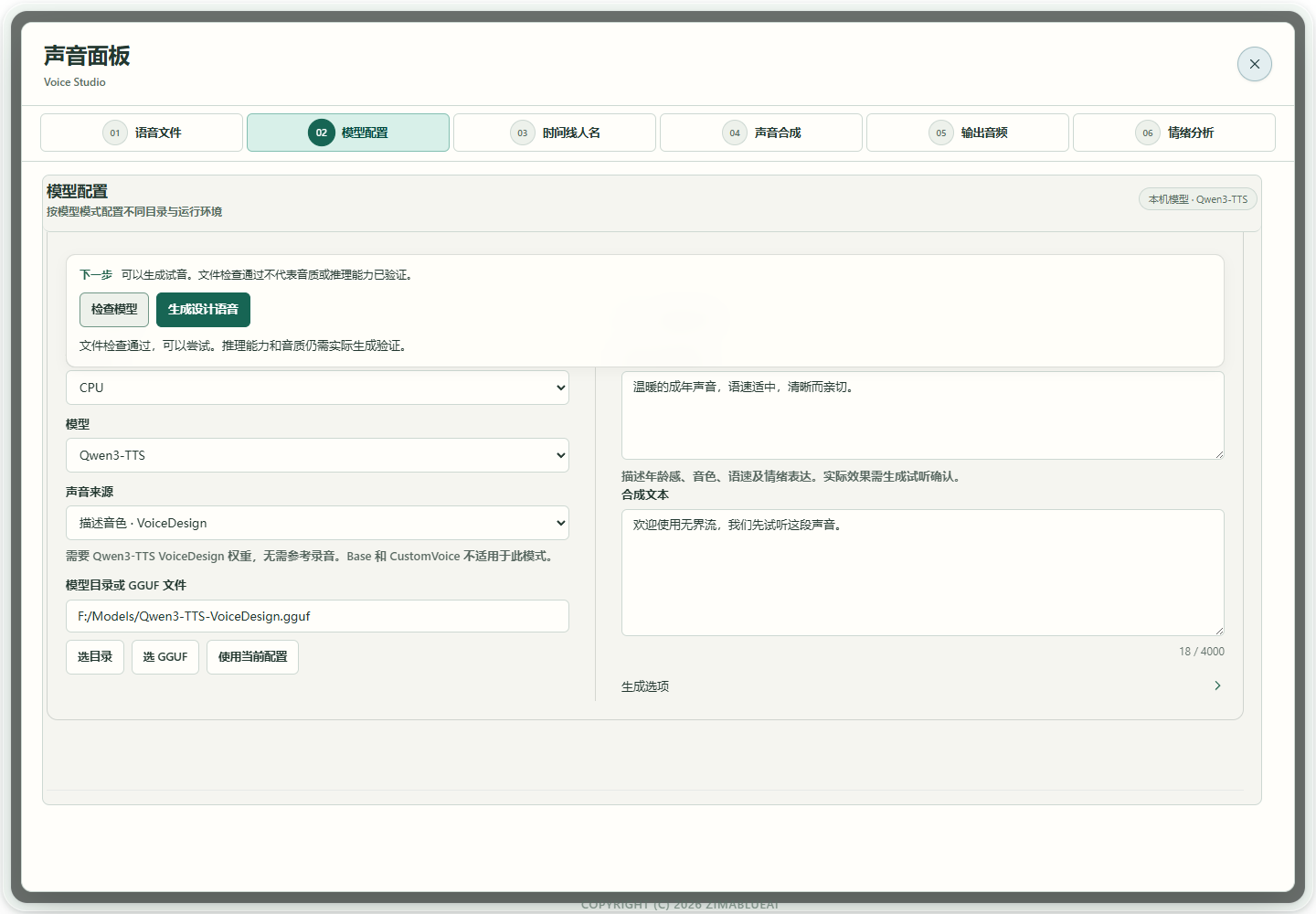This screenshot has height=914, width=1316.
Task: Open the CPU device dropdown
Action: [317, 388]
